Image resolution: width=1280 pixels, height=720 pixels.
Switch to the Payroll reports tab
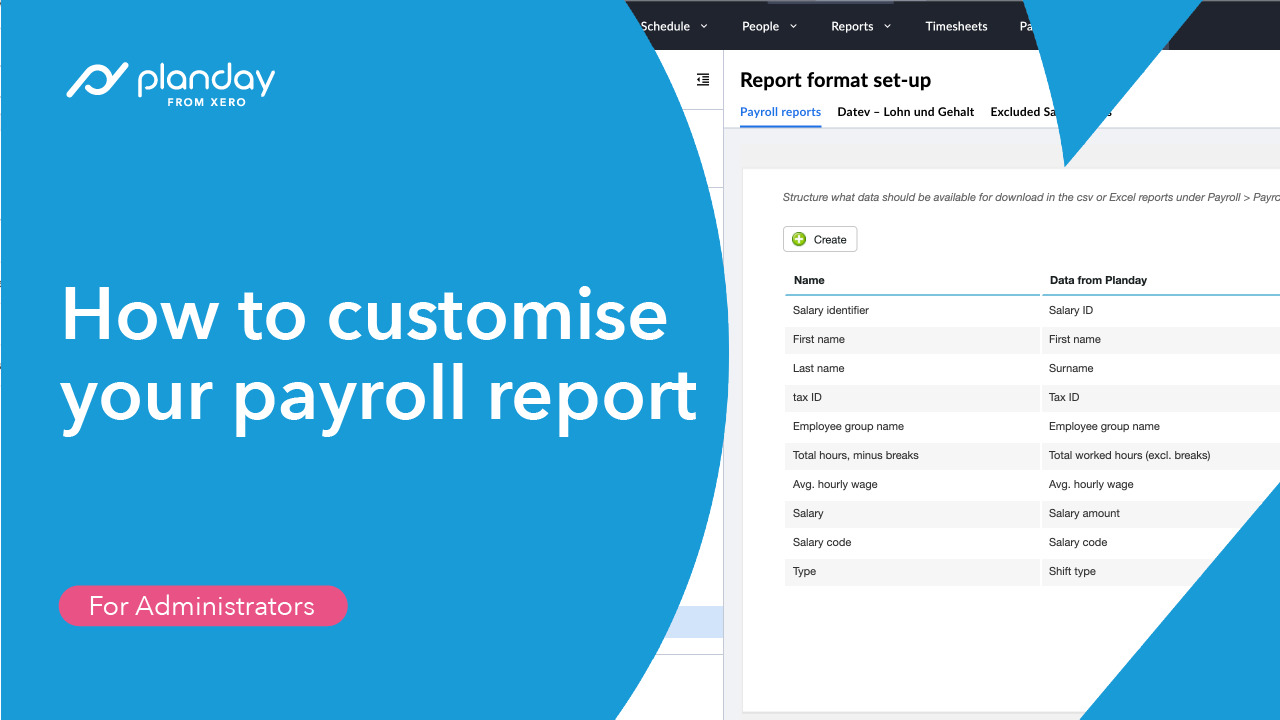(x=780, y=112)
